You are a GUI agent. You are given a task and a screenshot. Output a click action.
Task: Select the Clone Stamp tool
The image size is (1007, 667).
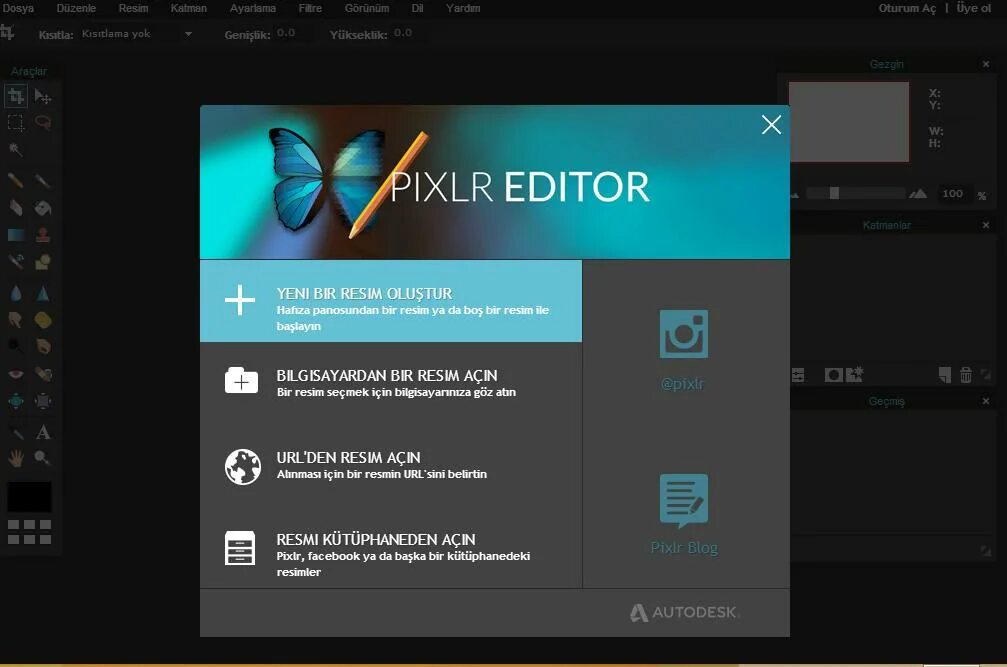coord(43,235)
